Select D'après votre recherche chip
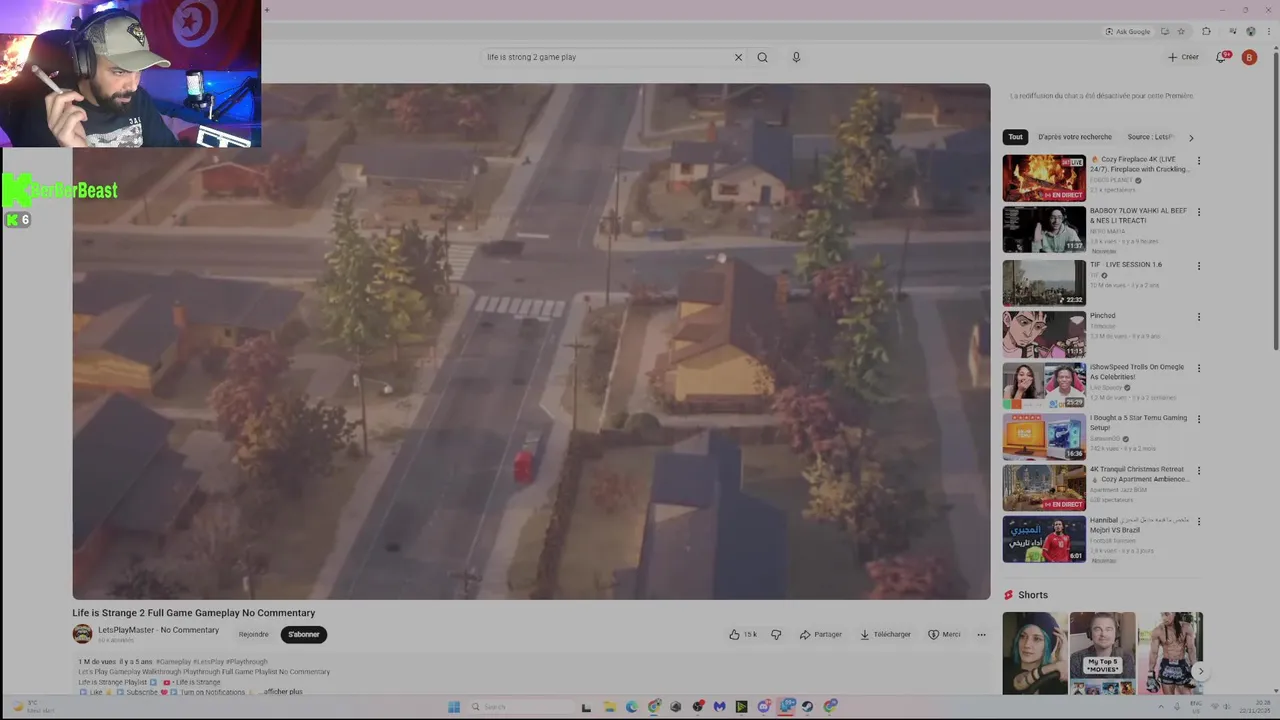1280x720 pixels. click(1075, 137)
